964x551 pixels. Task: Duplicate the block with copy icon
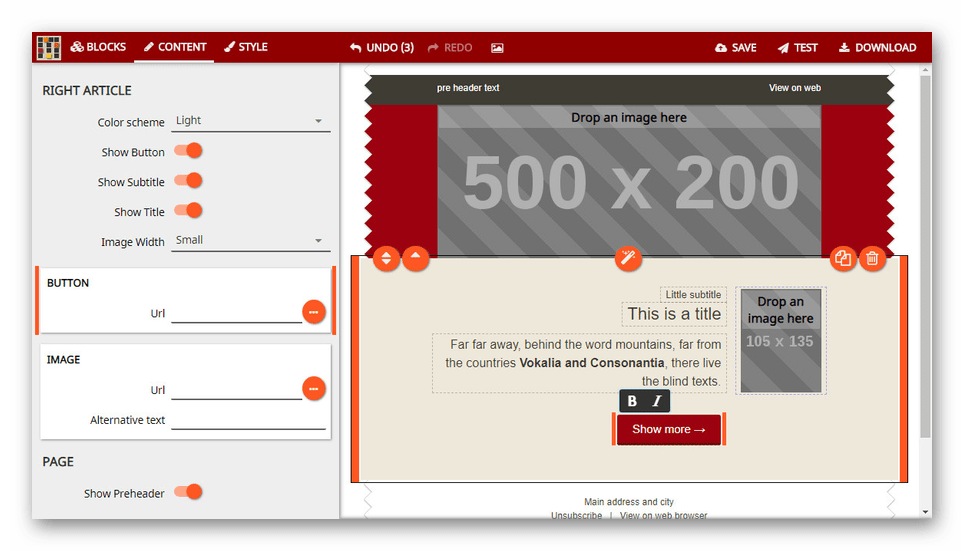coord(843,258)
